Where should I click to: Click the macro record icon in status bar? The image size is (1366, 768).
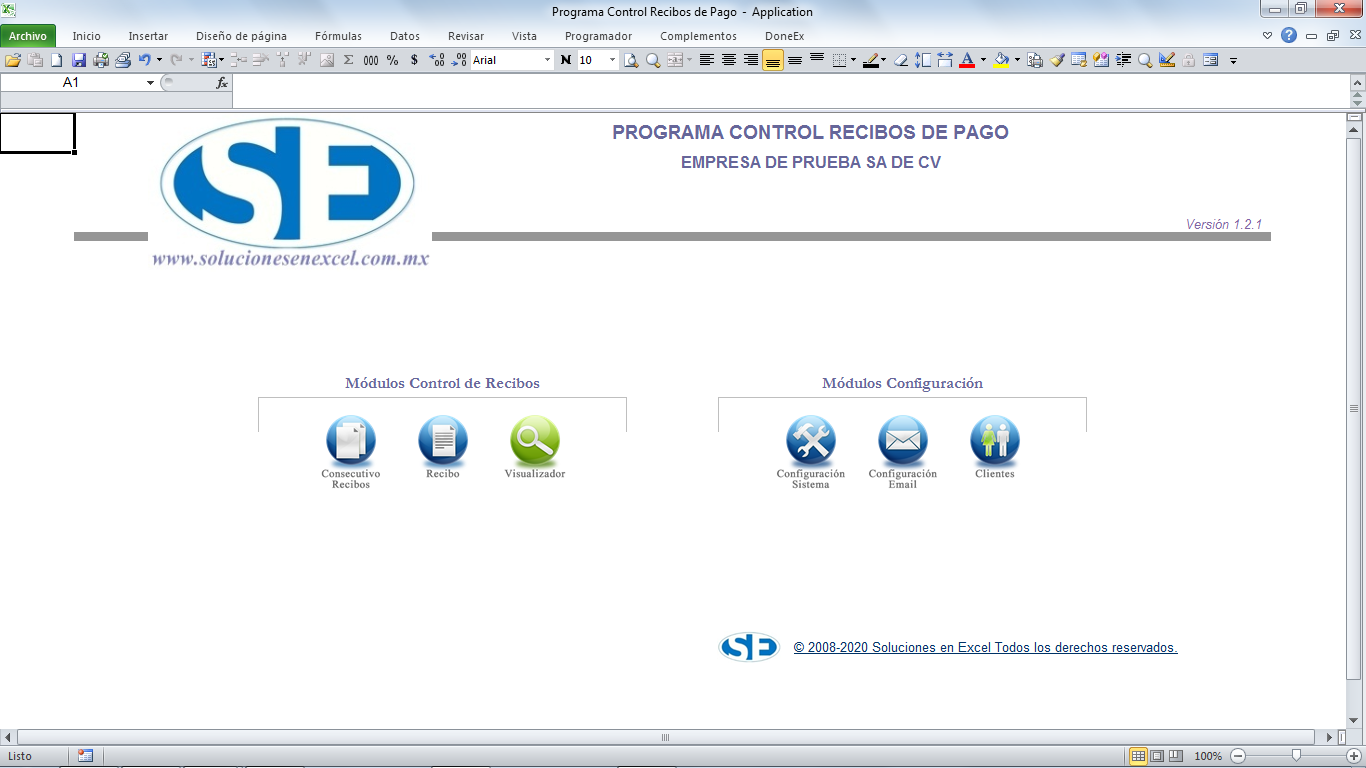click(x=85, y=756)
